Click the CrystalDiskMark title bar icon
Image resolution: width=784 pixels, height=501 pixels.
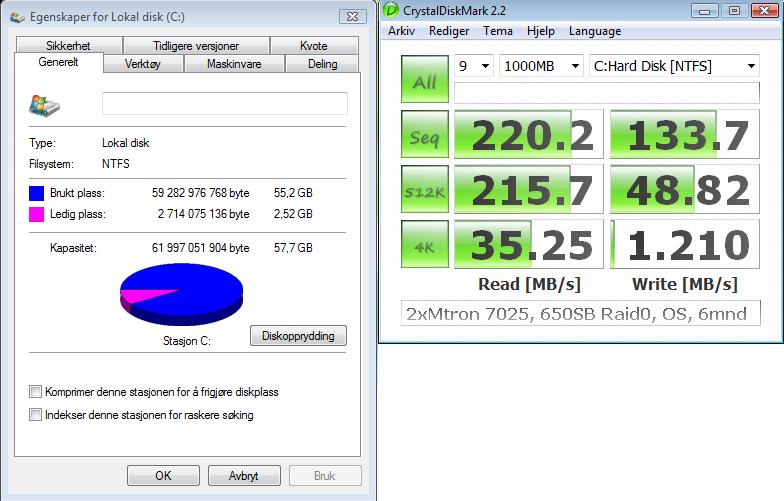[x=390, y=10]
